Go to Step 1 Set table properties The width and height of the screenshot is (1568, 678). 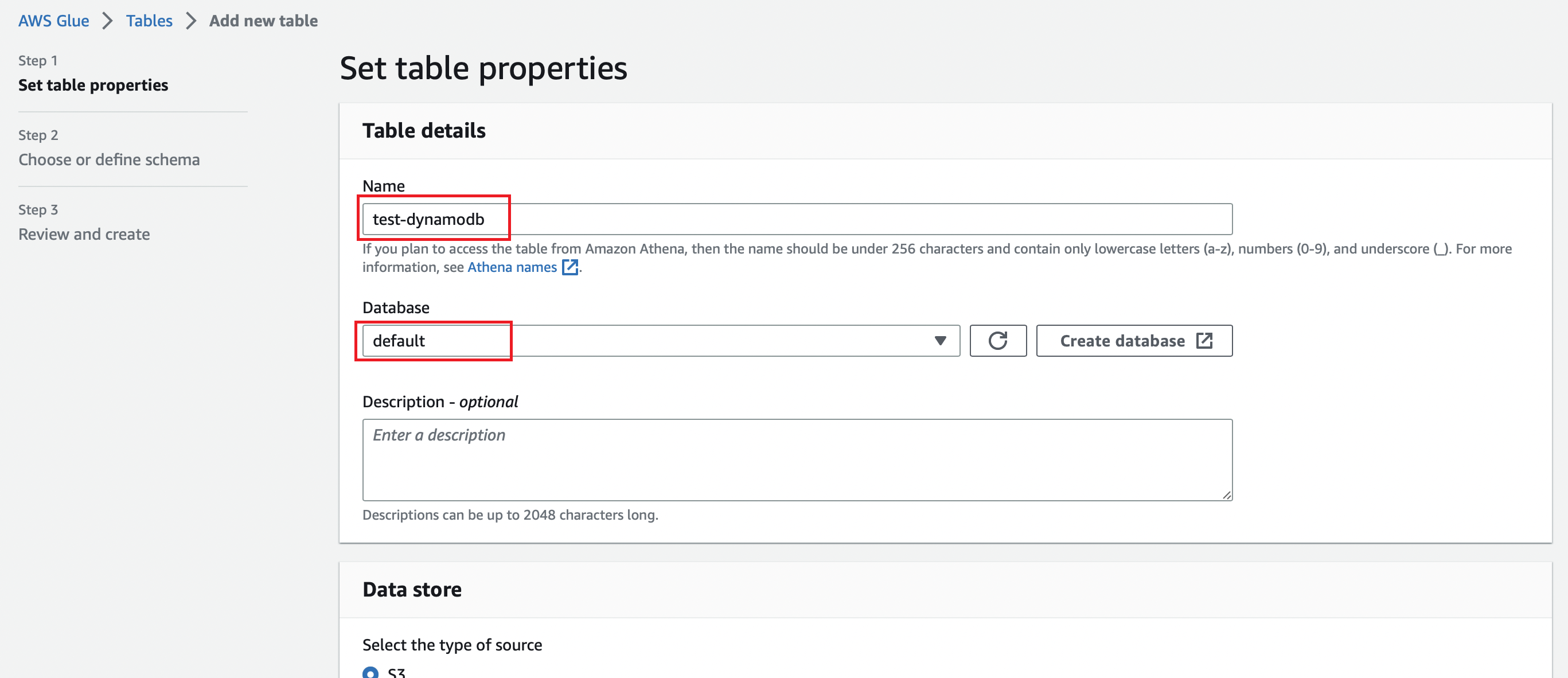(93, 85)
